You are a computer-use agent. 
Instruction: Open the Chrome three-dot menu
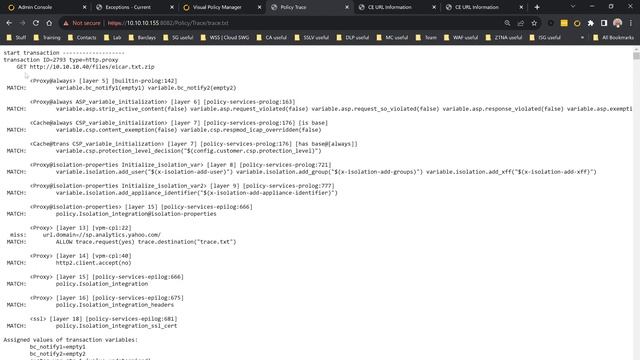coord(631,23)
